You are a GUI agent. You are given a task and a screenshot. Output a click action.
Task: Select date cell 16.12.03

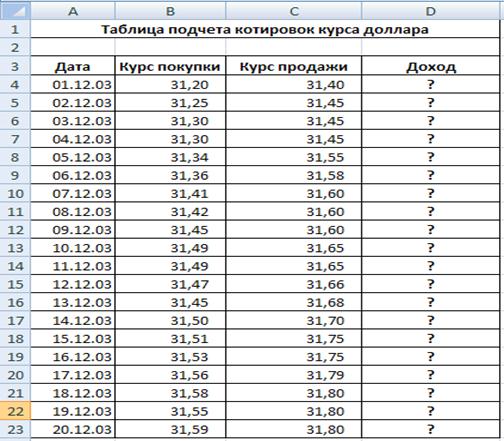pyautogui.click(x=73, y=357)
